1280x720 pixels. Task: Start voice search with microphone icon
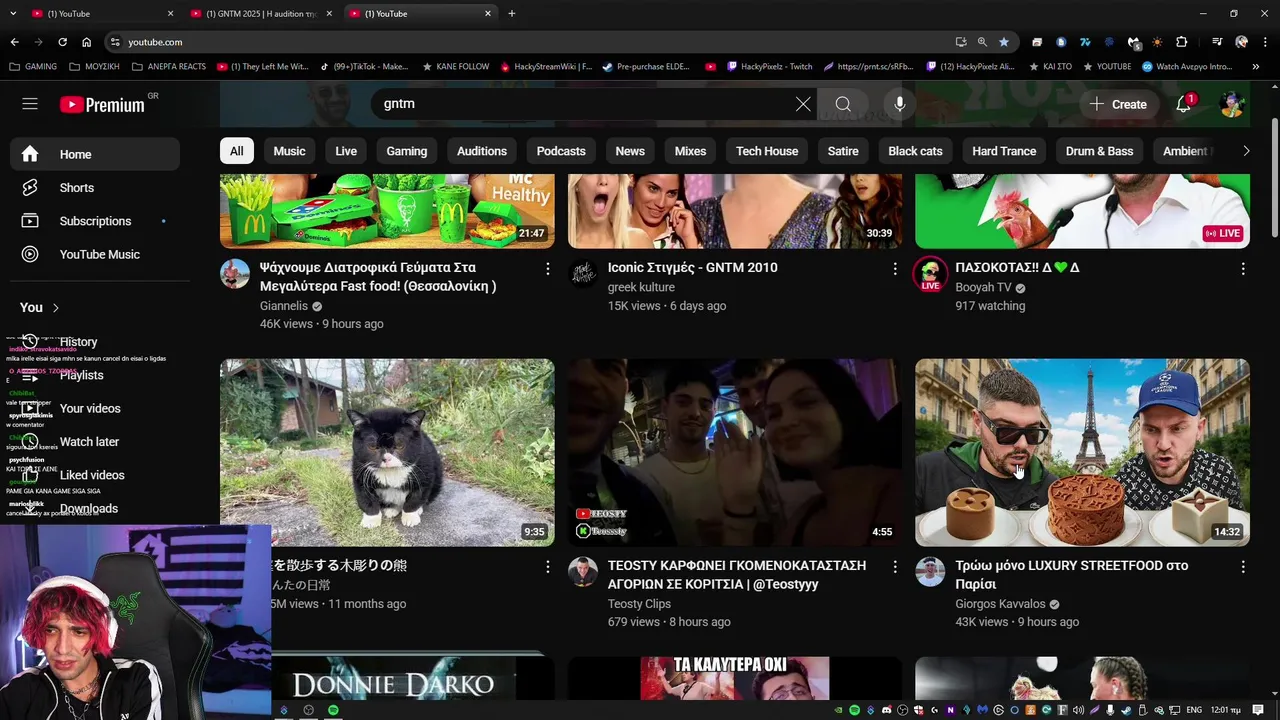900,104
